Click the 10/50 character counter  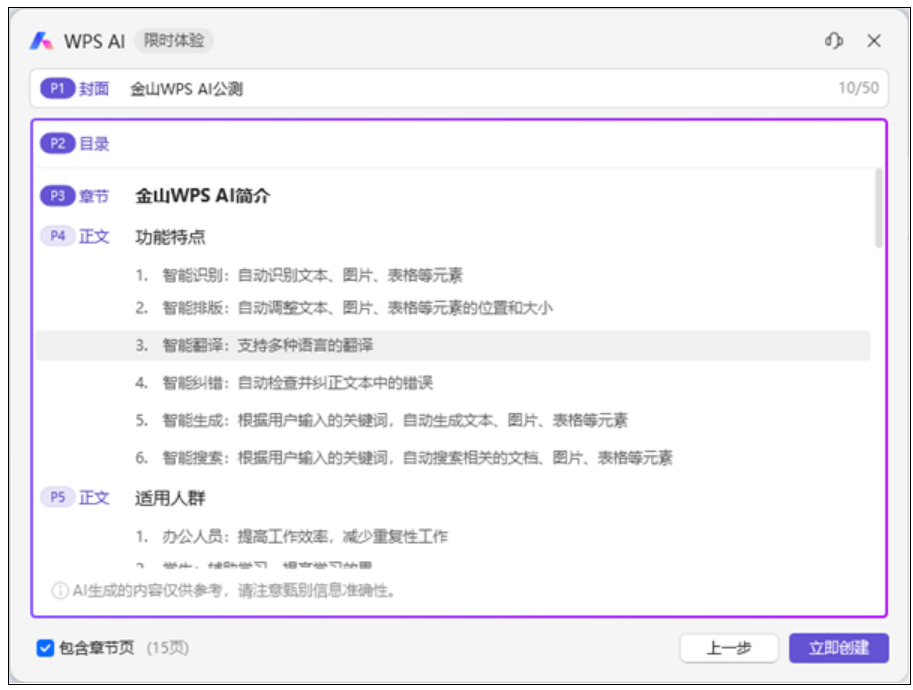click(x=858, y=88)
